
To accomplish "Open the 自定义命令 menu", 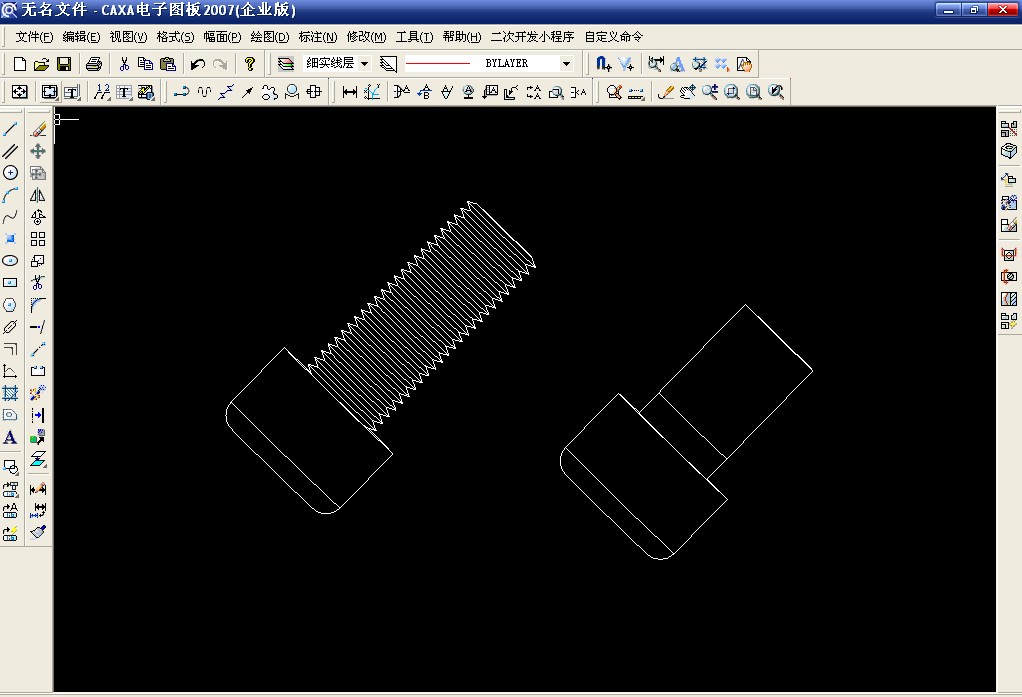I will 613,37.
